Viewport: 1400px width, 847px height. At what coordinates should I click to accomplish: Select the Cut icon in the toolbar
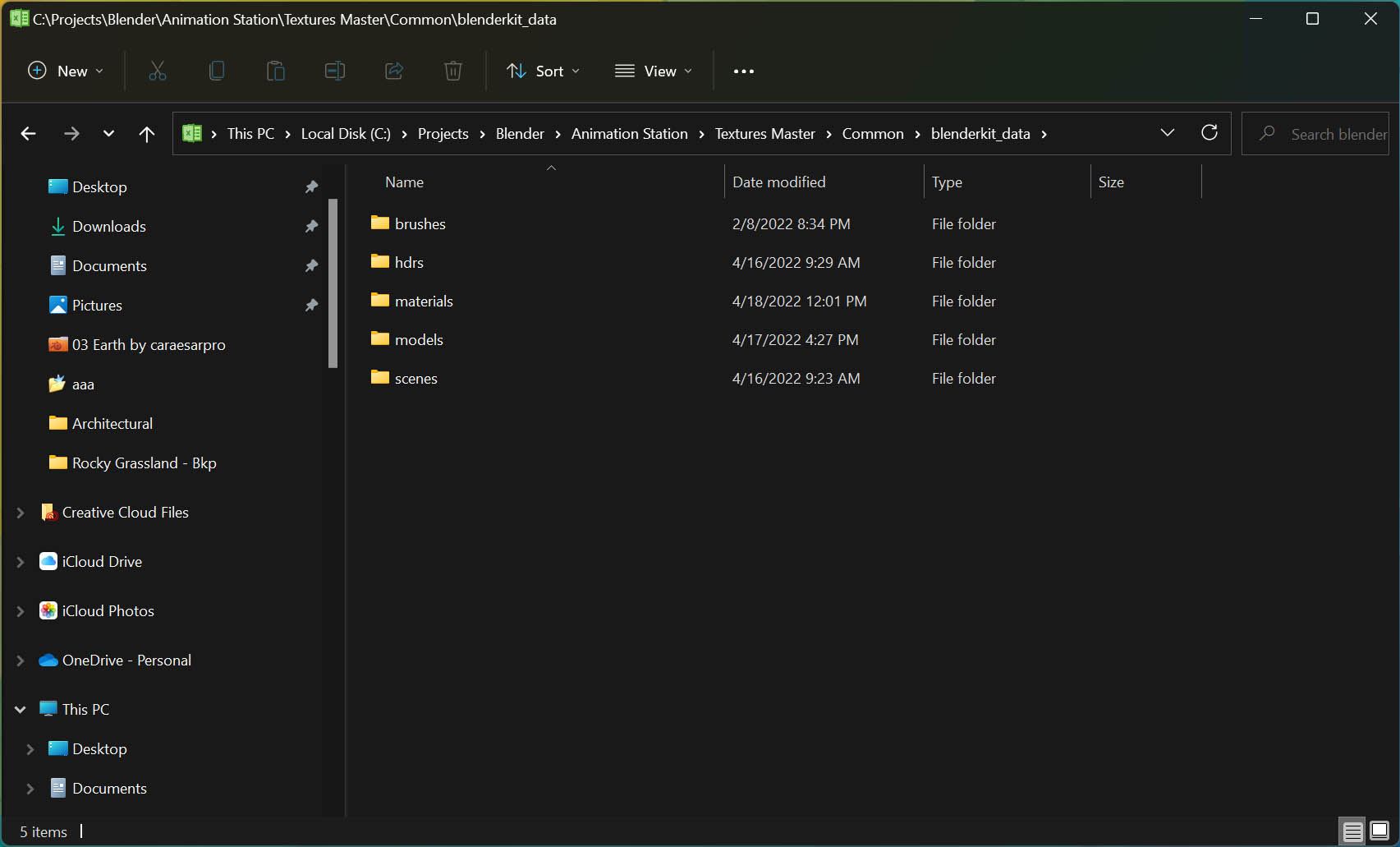158,71
